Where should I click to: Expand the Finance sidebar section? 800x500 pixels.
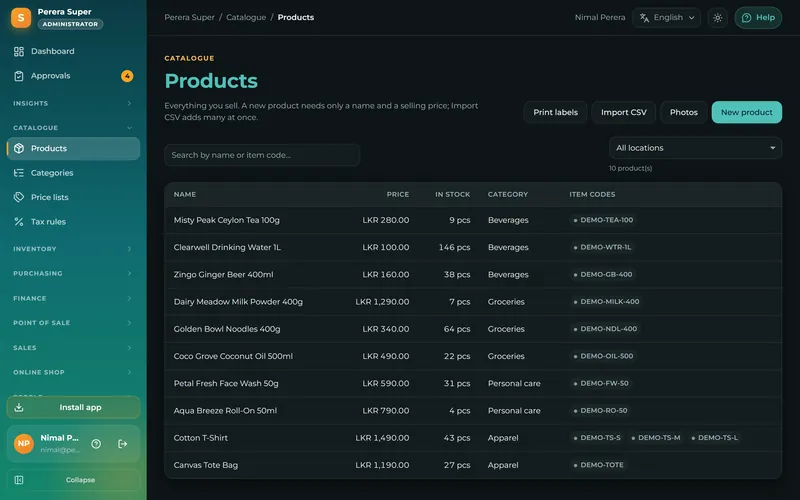(73, 298)
